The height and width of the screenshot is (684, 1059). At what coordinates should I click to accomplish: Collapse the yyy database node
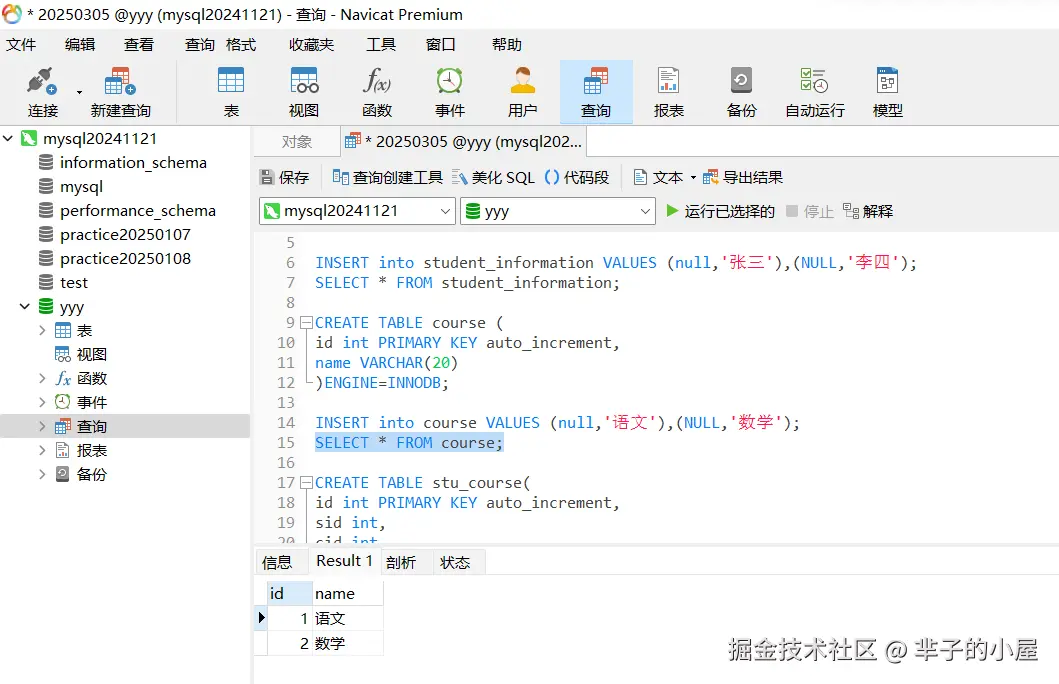[25, 307]
